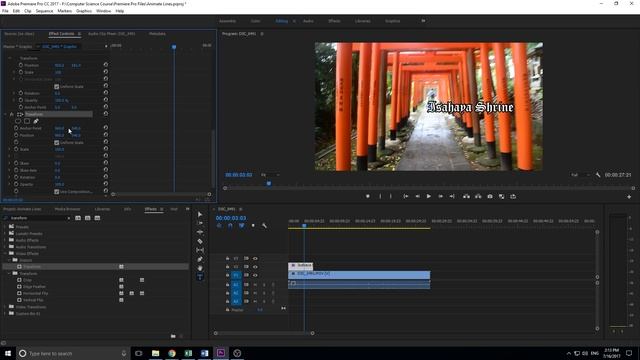Toggle Uniform Scale checkbox in Transform effect
Image resolution: width=640 pixels, height=360 pixels.
coord(56,142)
